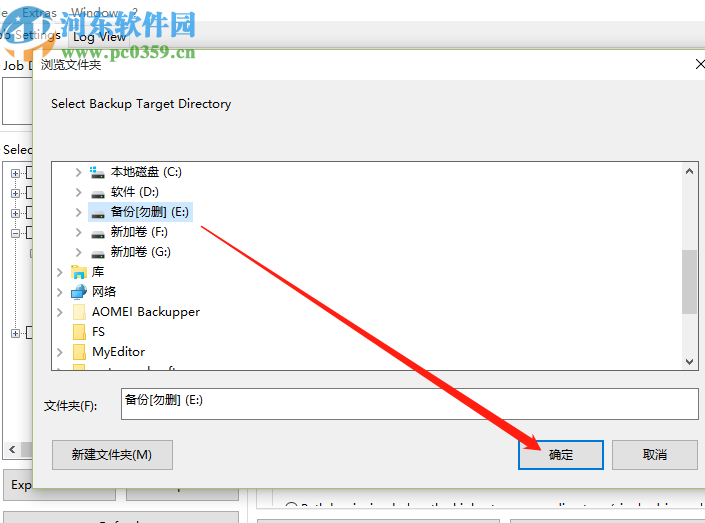Expand the 新加卷 (F:) drive node
This screenshot has height=523, width=705.
tap(78, 232)
